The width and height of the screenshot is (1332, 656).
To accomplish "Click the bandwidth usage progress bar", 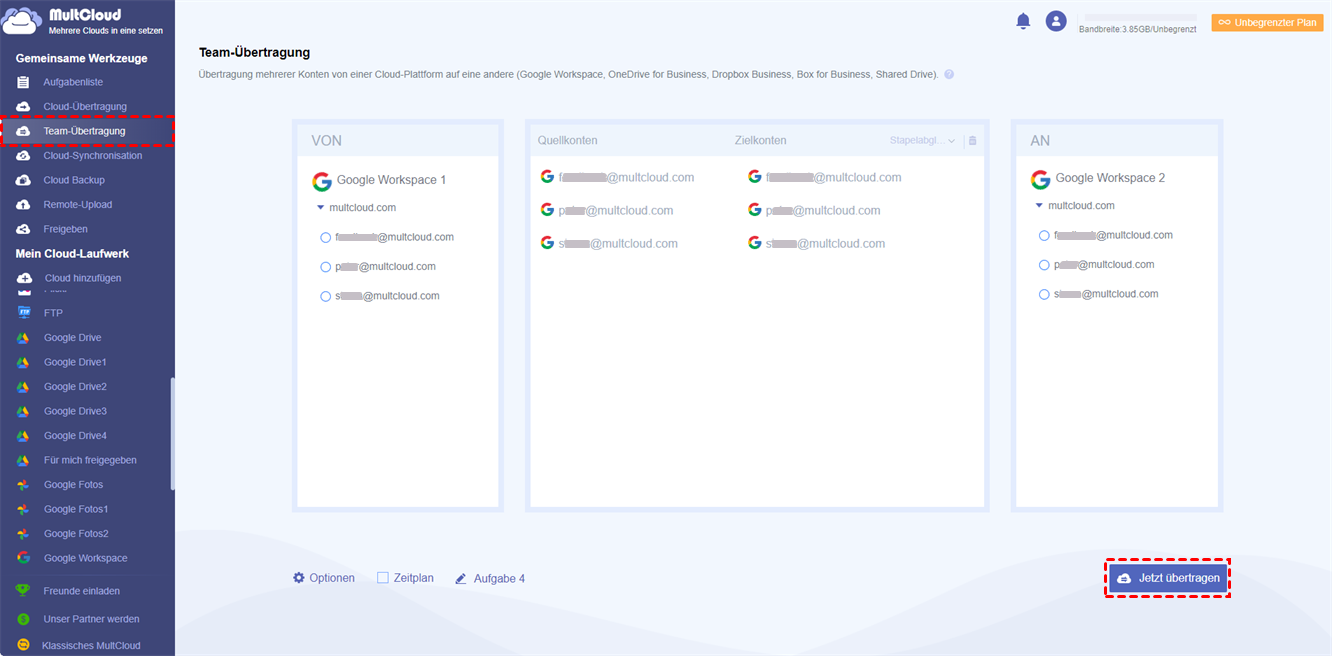I will pyautogui.click(x=1141, y=18).
